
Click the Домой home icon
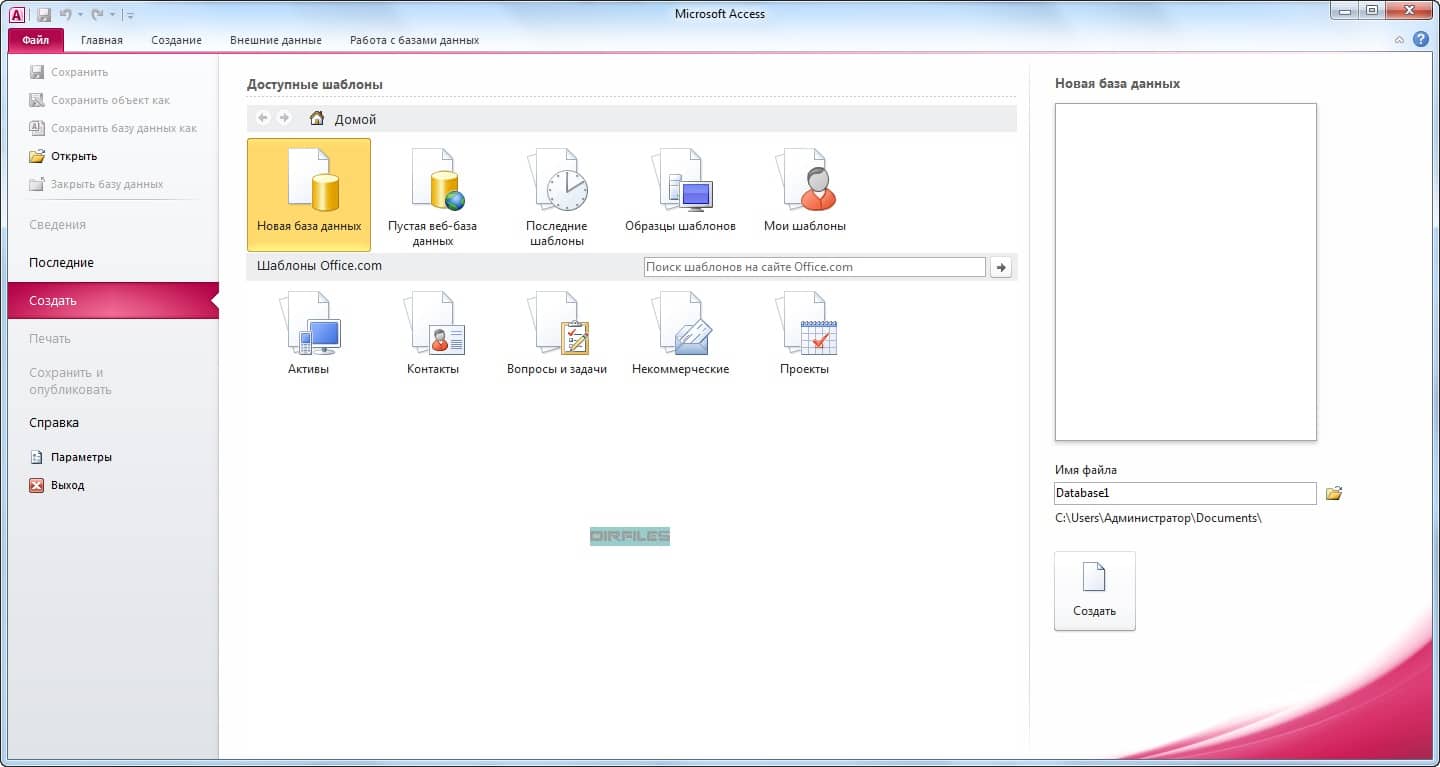[x=317, y=118]
